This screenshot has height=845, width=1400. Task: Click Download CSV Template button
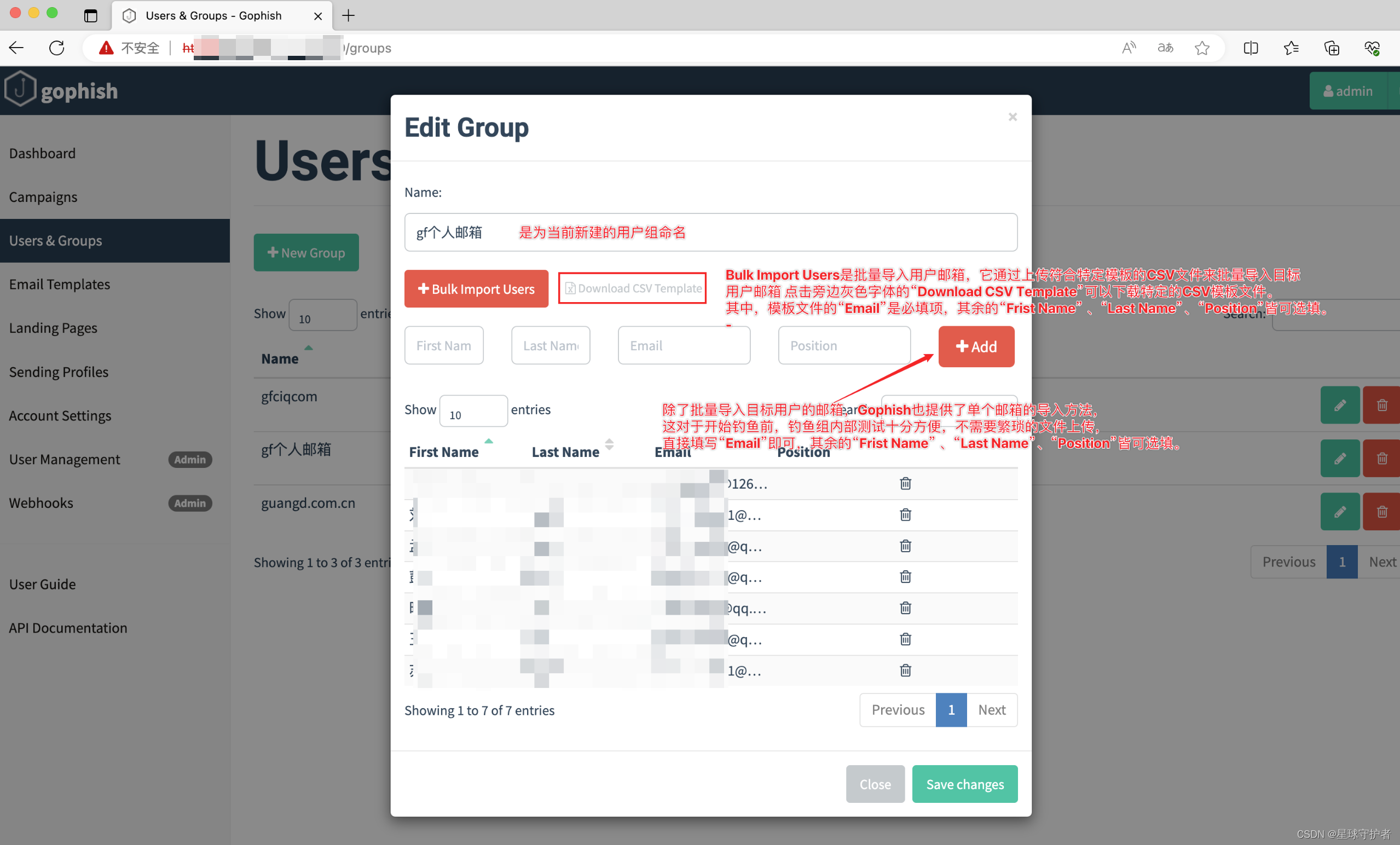pos(632,288)
